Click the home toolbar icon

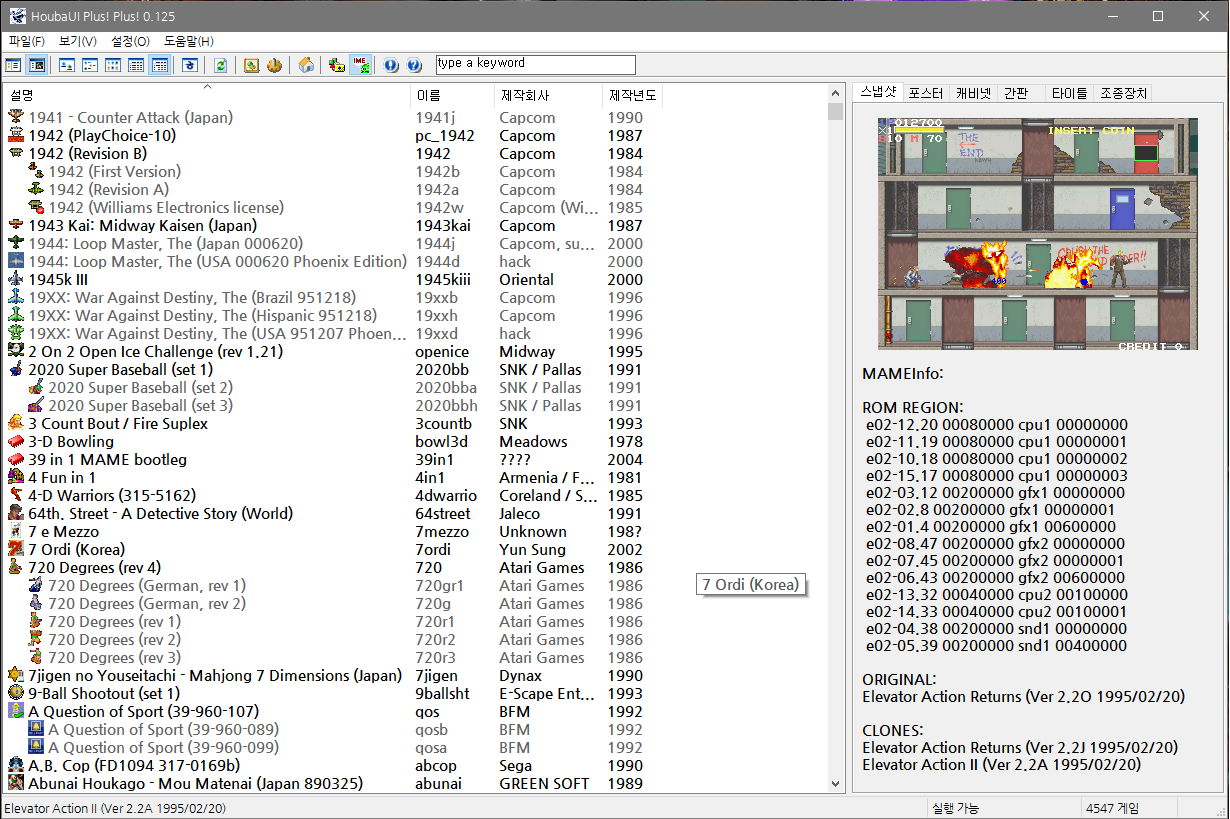[307, 65]
